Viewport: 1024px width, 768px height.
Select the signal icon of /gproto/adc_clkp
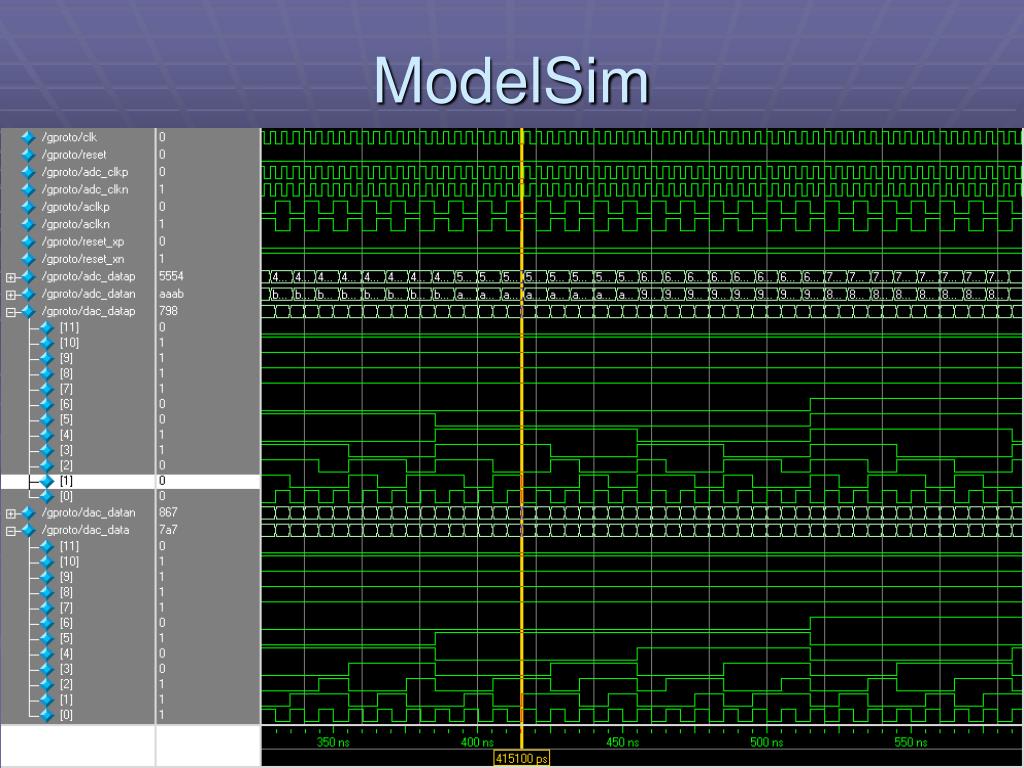[27, 172]
